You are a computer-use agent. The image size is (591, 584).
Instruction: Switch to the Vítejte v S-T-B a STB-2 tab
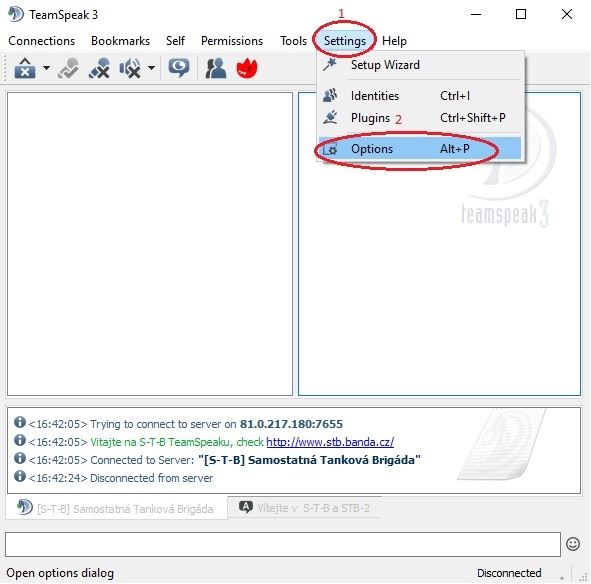(x=305, y=508)
